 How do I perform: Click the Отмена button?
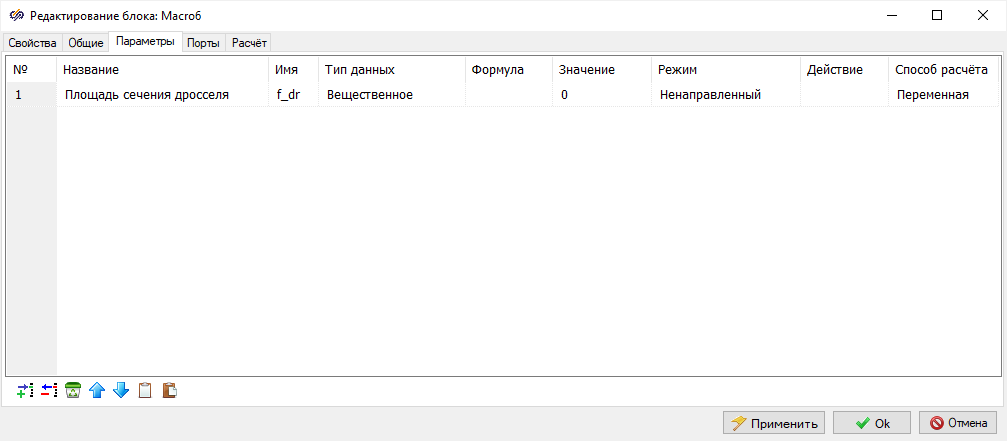pyautogui.click(x=958, y=423)
